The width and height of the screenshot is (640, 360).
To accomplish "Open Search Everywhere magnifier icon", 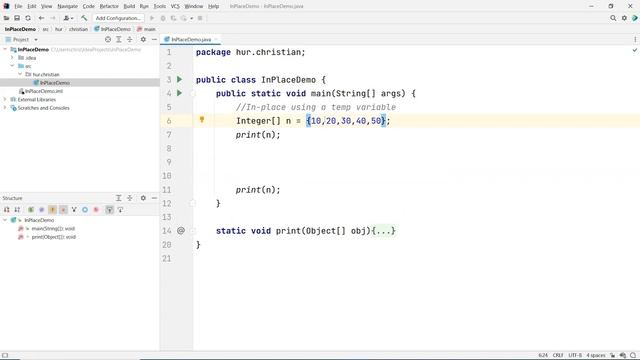I will tap(613, 18).
